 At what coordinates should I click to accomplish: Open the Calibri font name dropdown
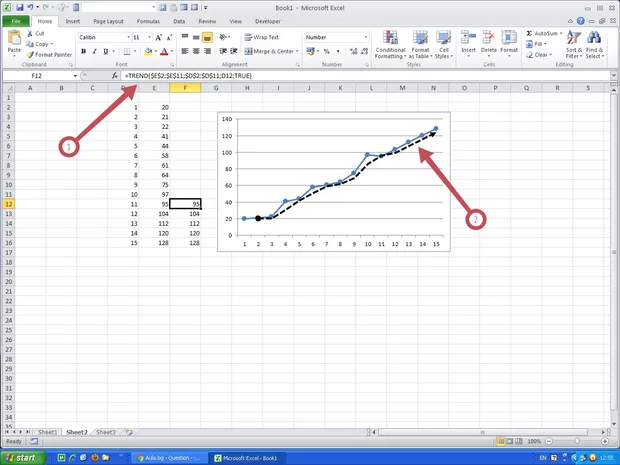[128, 38]
